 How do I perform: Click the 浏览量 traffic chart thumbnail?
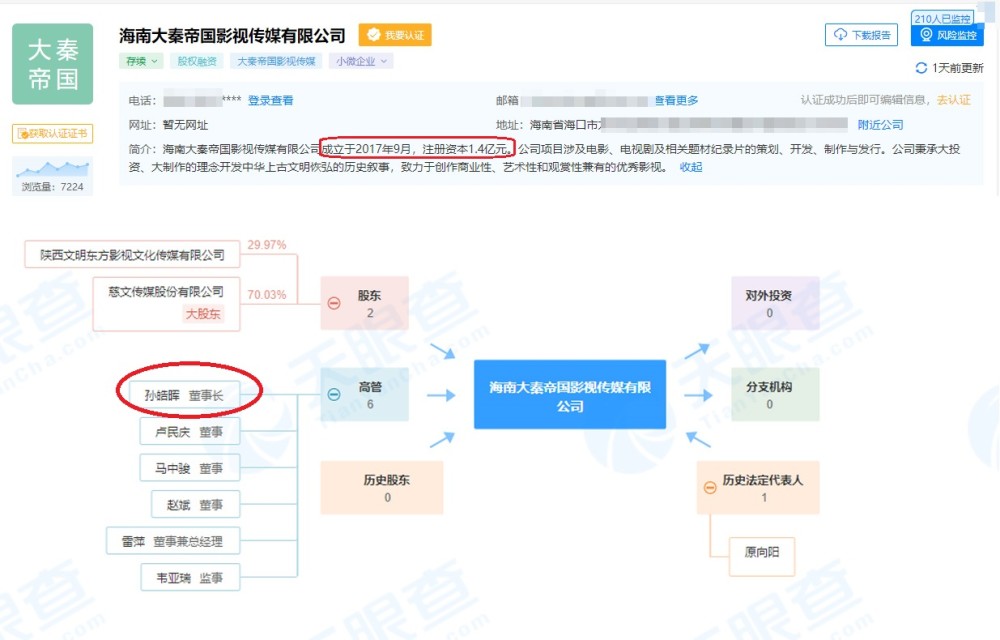click(x=52, y=175)
